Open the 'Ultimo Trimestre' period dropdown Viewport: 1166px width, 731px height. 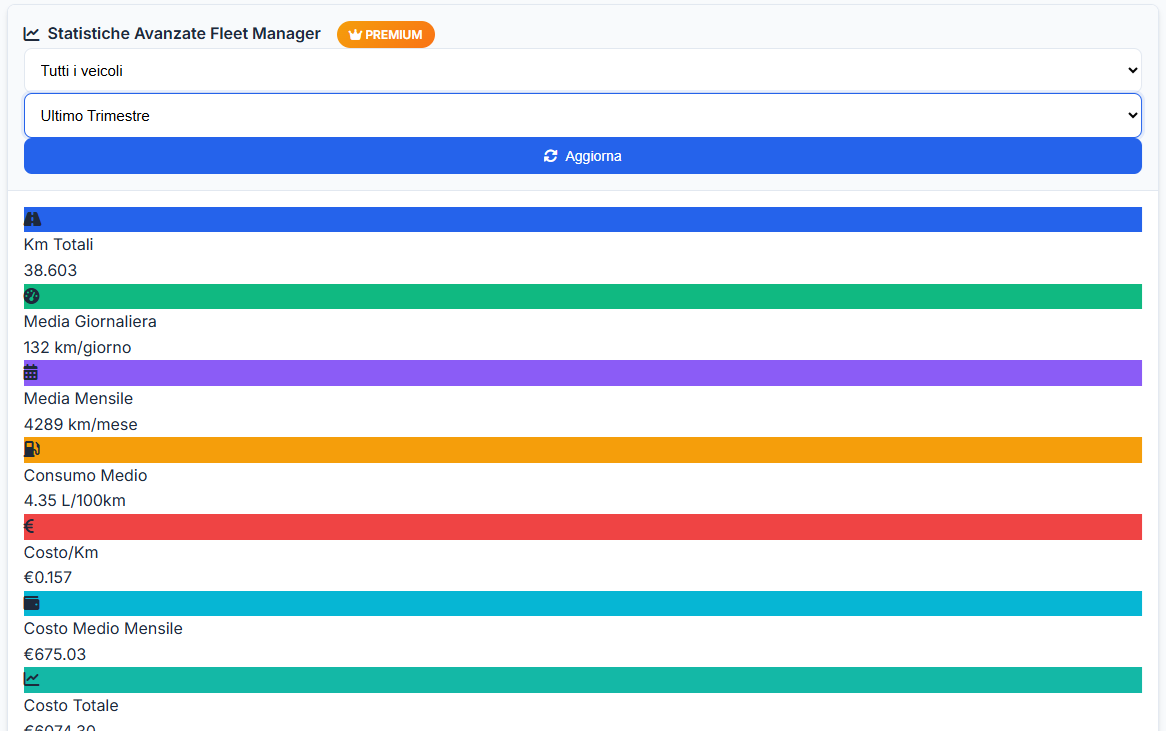point(583,115)
